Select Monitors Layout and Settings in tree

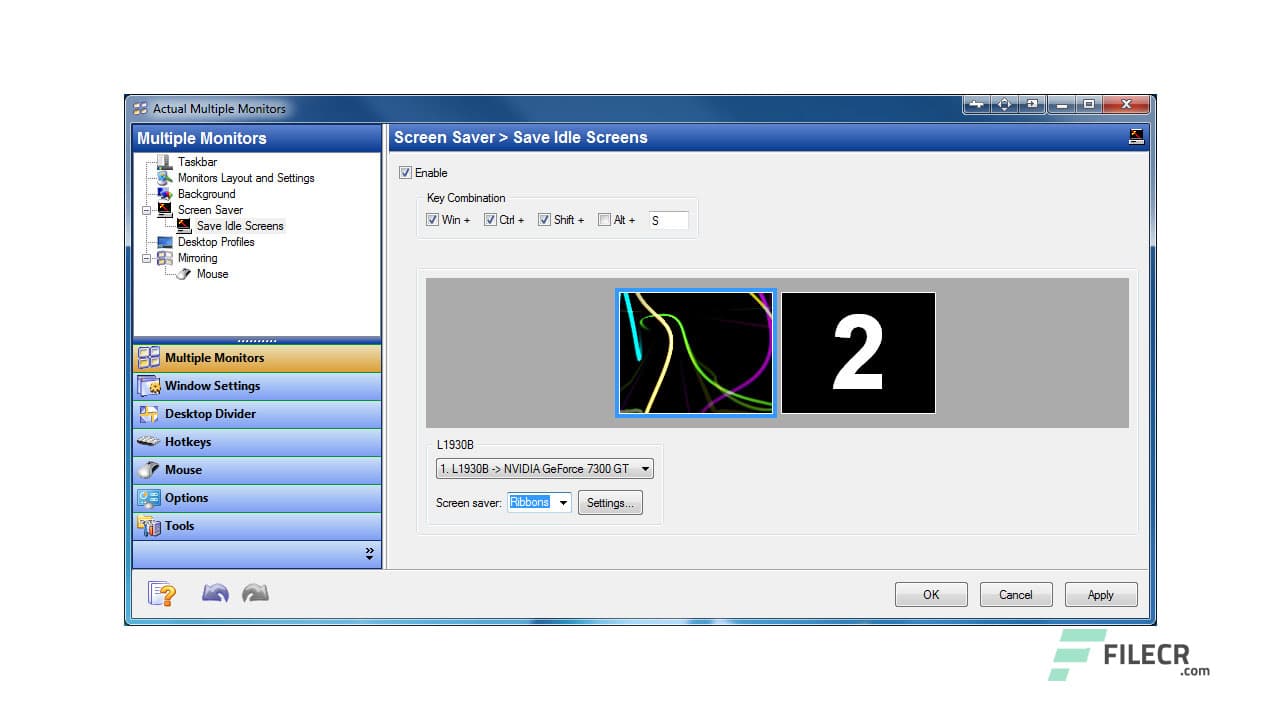246,178
